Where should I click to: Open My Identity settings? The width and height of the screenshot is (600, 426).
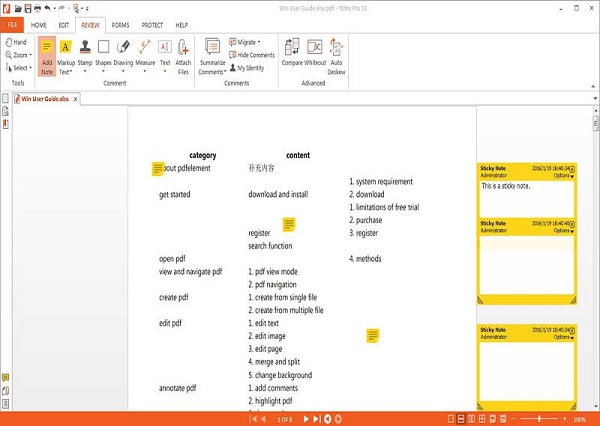(x=247, y=68)
